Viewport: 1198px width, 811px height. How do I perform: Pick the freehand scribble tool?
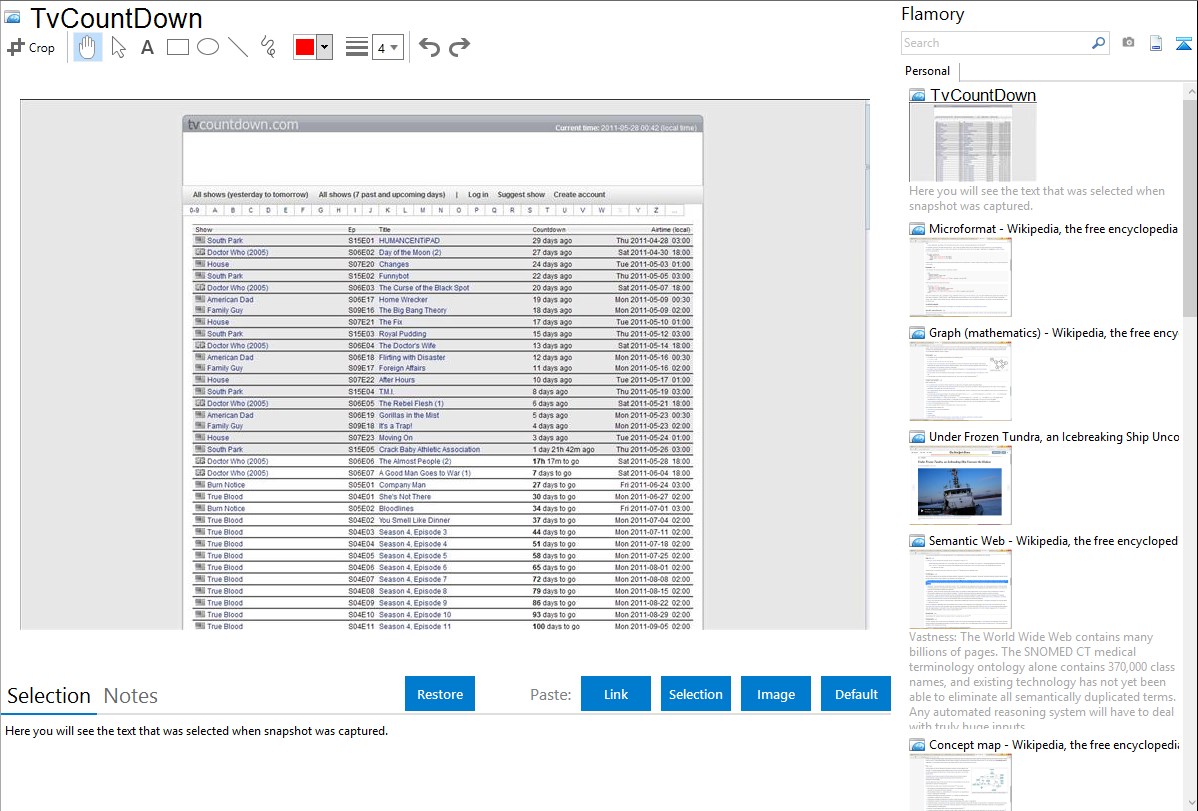[268, 47]
